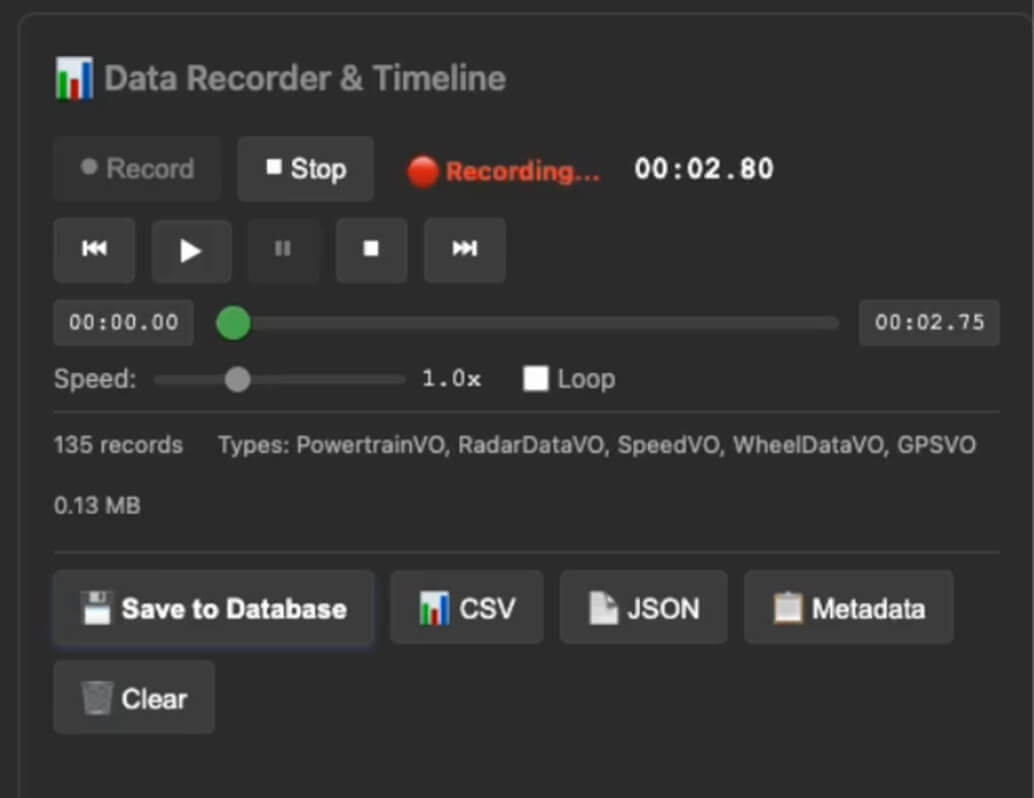Click the 1.0x speed value
Screen dimensions: 1034x798
pyautogui.click(x=452, y=379)
